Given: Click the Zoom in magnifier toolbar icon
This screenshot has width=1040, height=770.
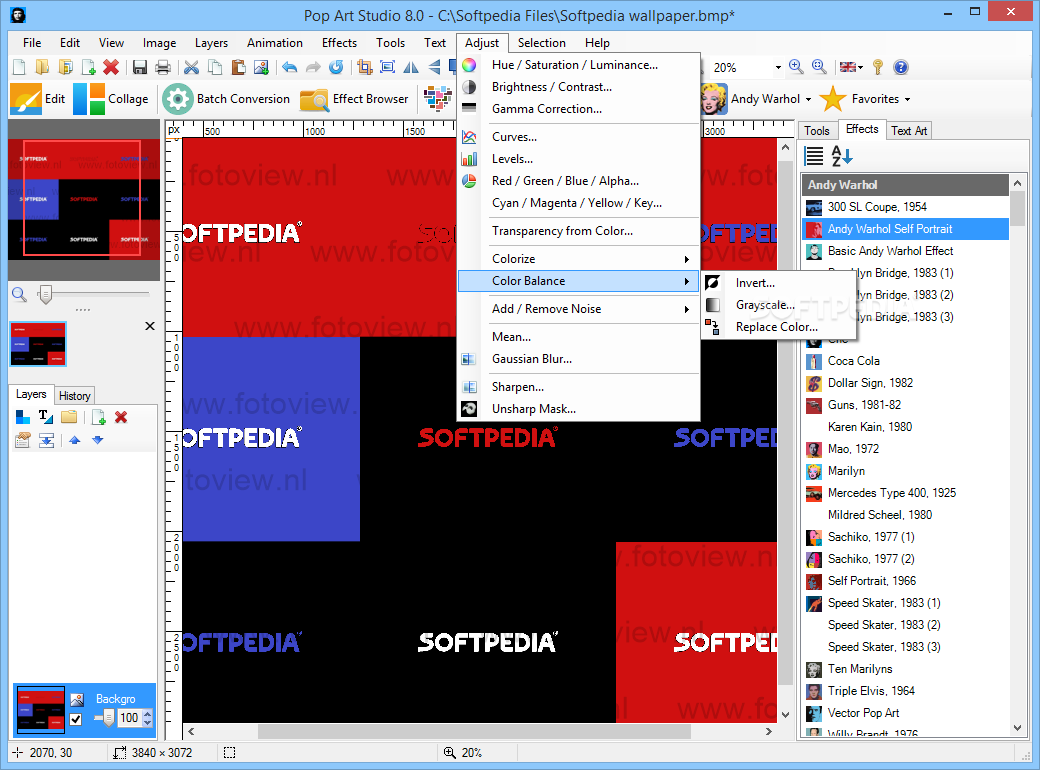Looking at the screenshot, I should [796, 67].
